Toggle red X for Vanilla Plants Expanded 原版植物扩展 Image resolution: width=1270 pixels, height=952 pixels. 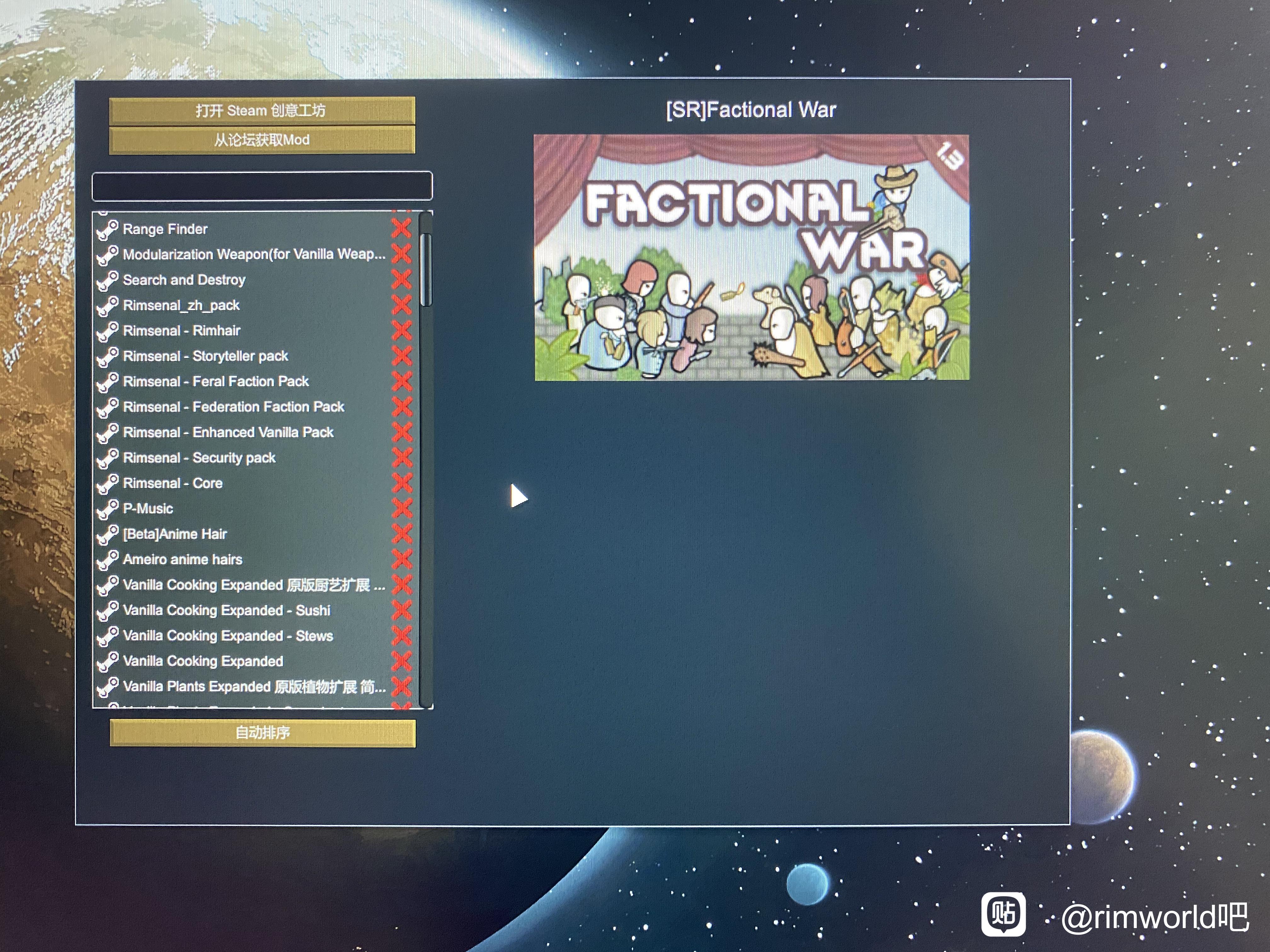click(401, 686)
